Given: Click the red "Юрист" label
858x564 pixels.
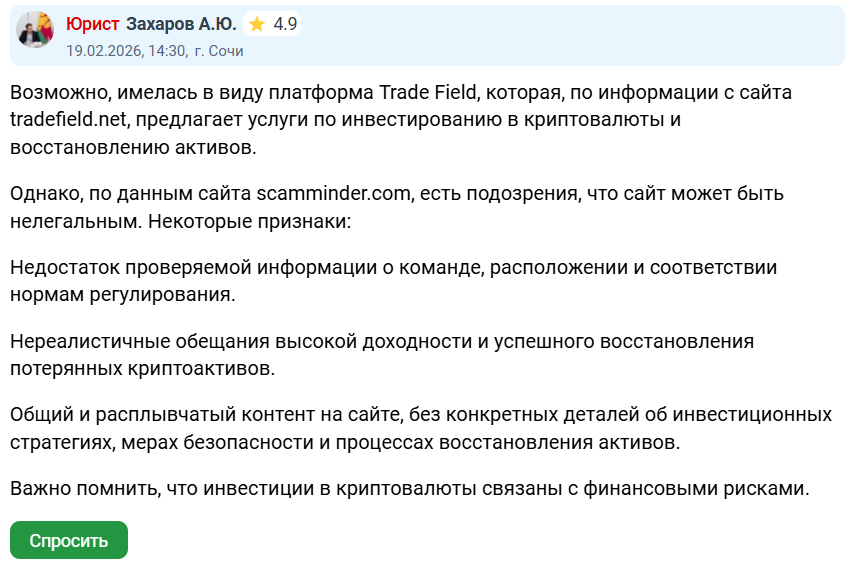Looking at the screenshot, I should [92, 24].
